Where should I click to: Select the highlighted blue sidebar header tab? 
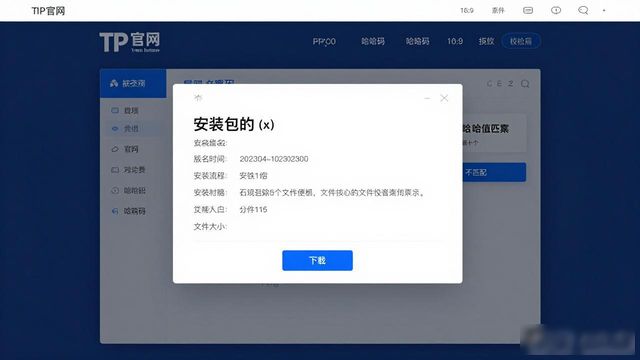pyautogui.click(x=133, y=83)
